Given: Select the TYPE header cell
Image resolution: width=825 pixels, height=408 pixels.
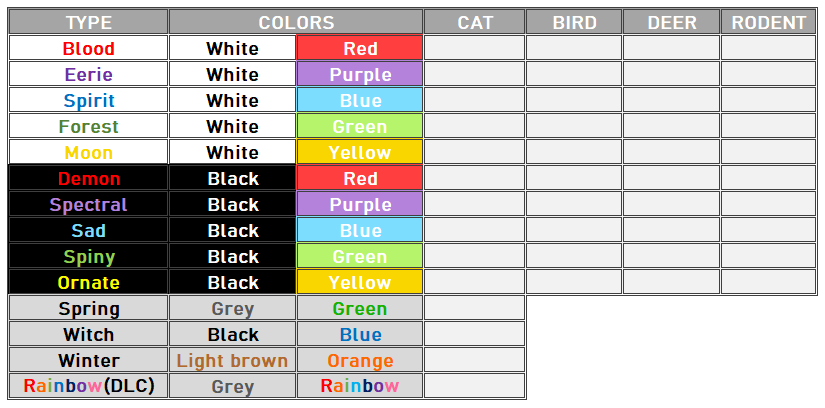Looking at the screenshot, I should coord(88,22).
